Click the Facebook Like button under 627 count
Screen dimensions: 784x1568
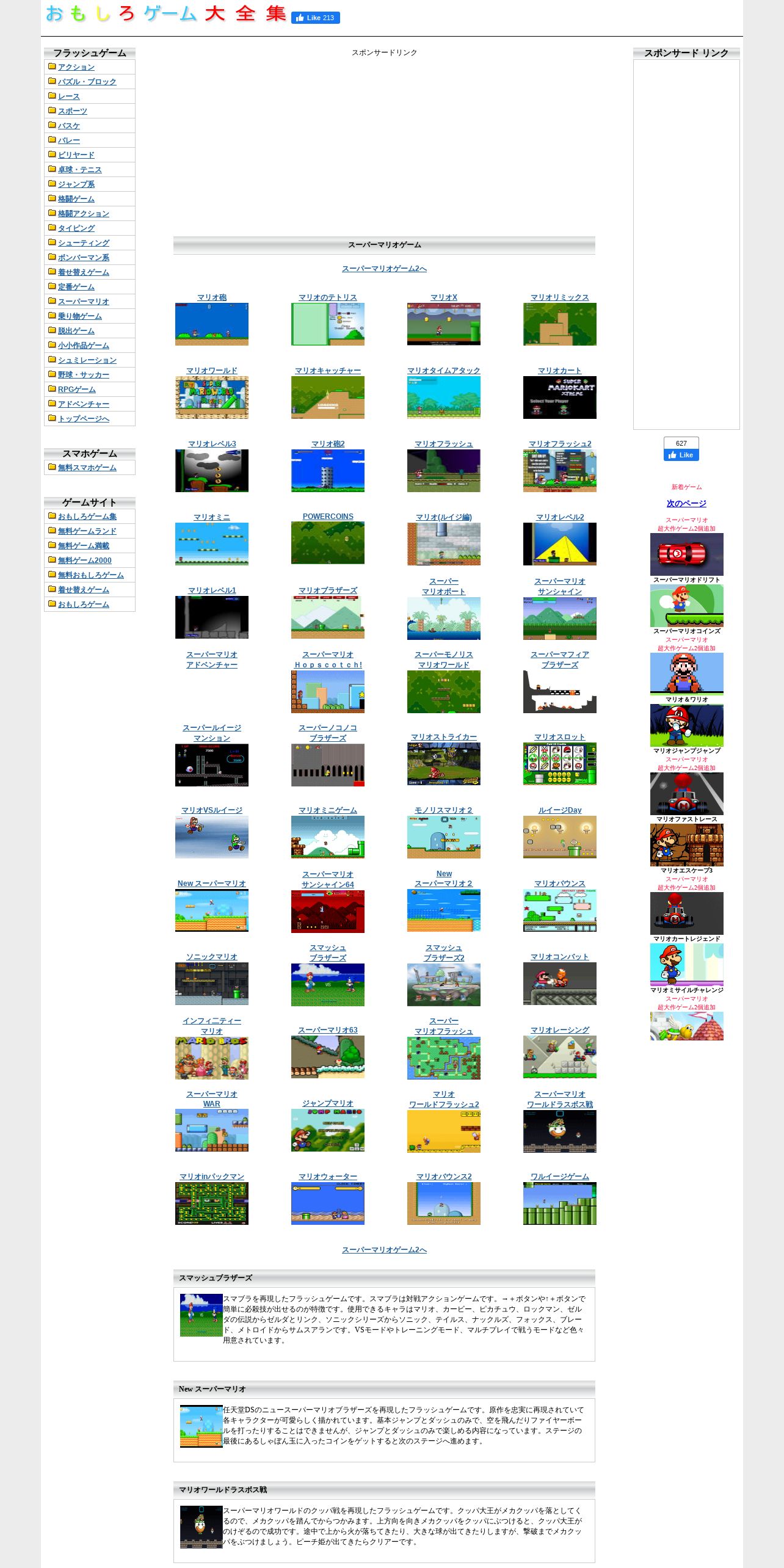click(681, 455)
